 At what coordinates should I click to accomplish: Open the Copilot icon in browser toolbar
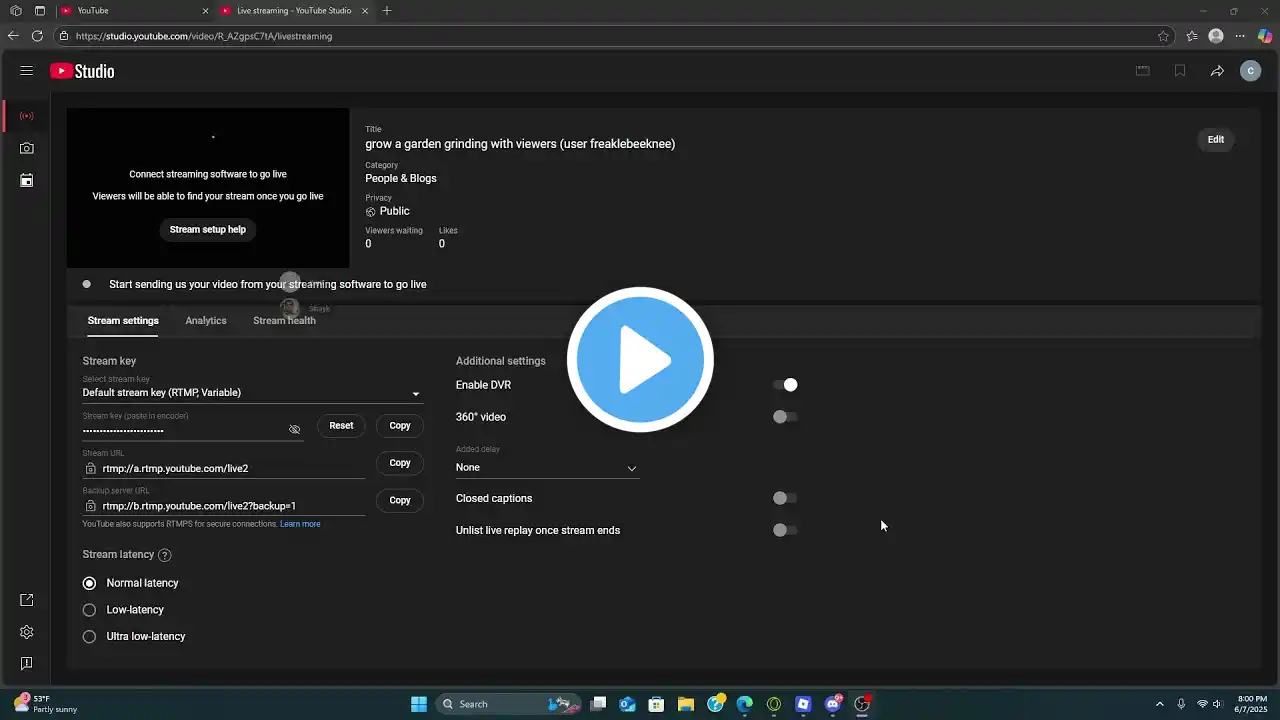pos(1265,36)
